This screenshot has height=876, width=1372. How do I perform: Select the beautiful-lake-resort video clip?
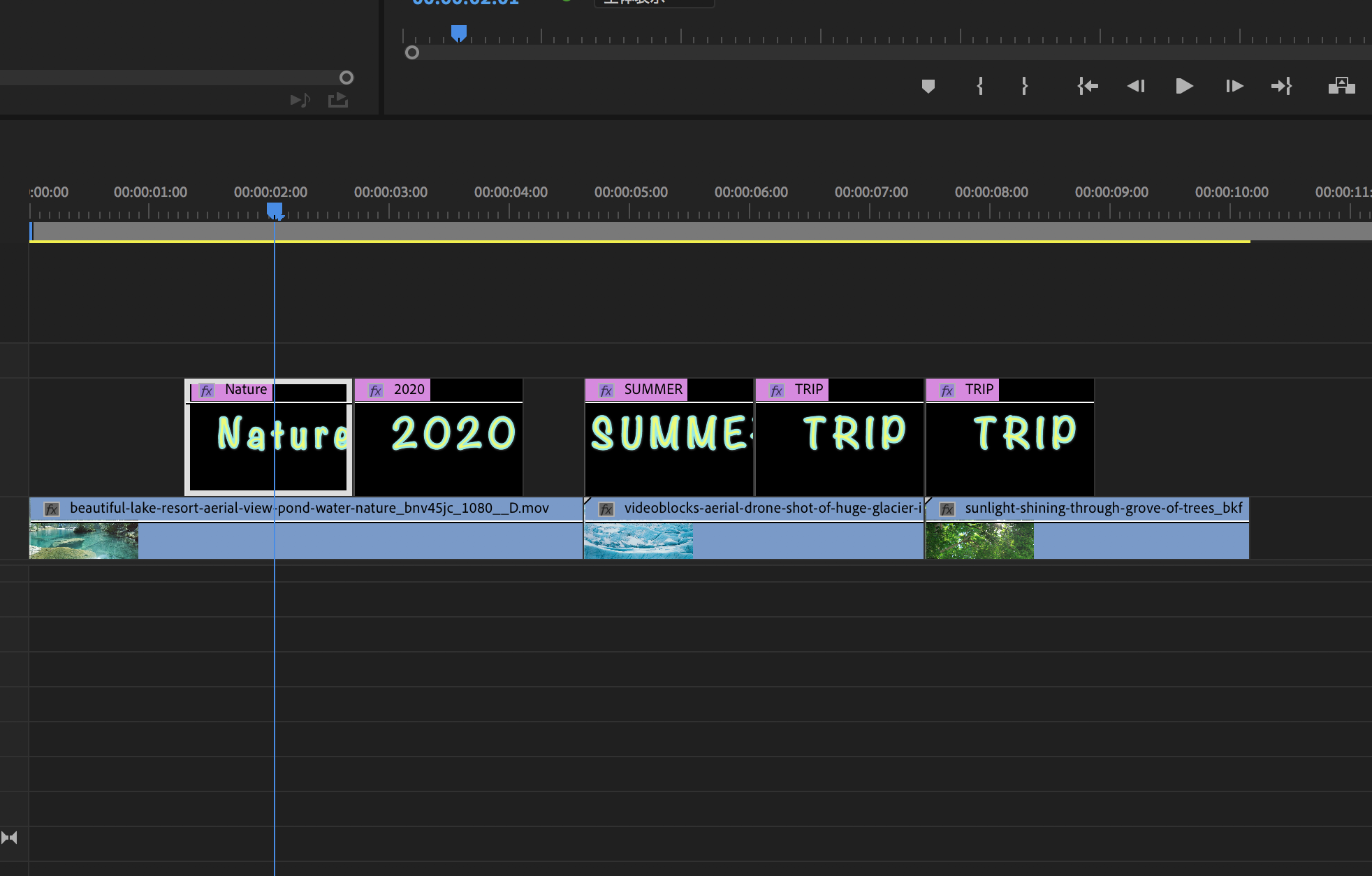[306, 528]
